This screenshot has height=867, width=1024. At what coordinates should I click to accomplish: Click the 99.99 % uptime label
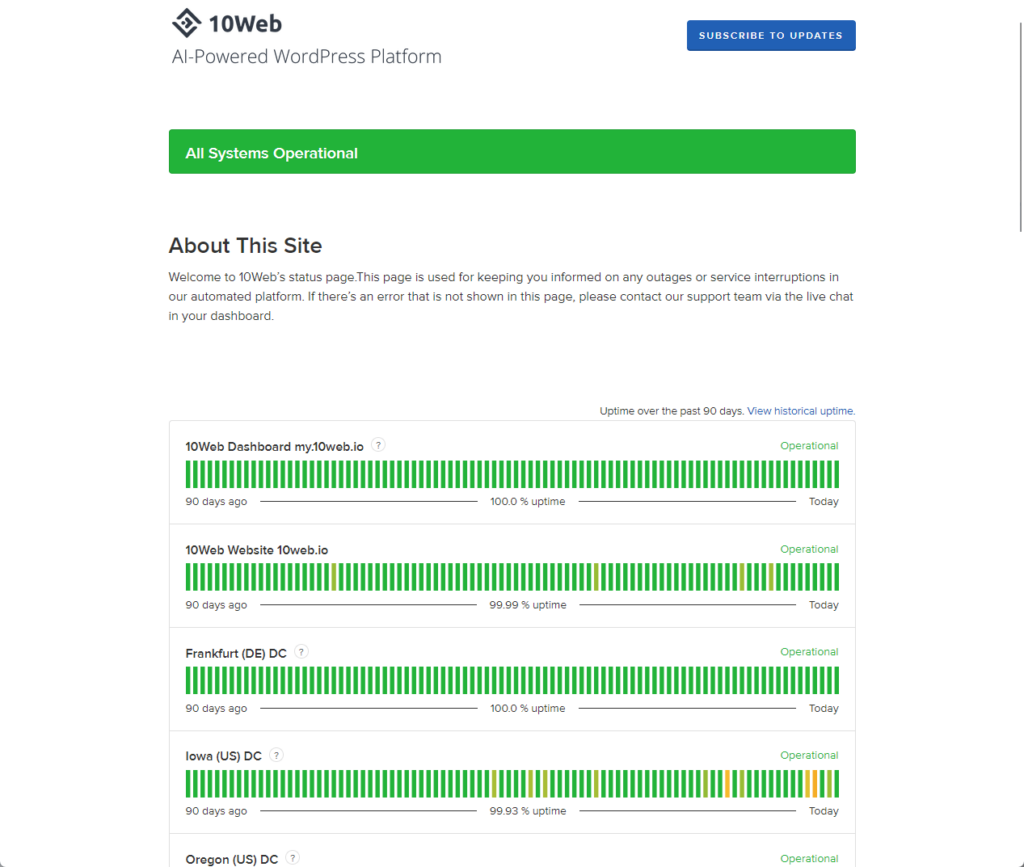(x=528, y=605)
